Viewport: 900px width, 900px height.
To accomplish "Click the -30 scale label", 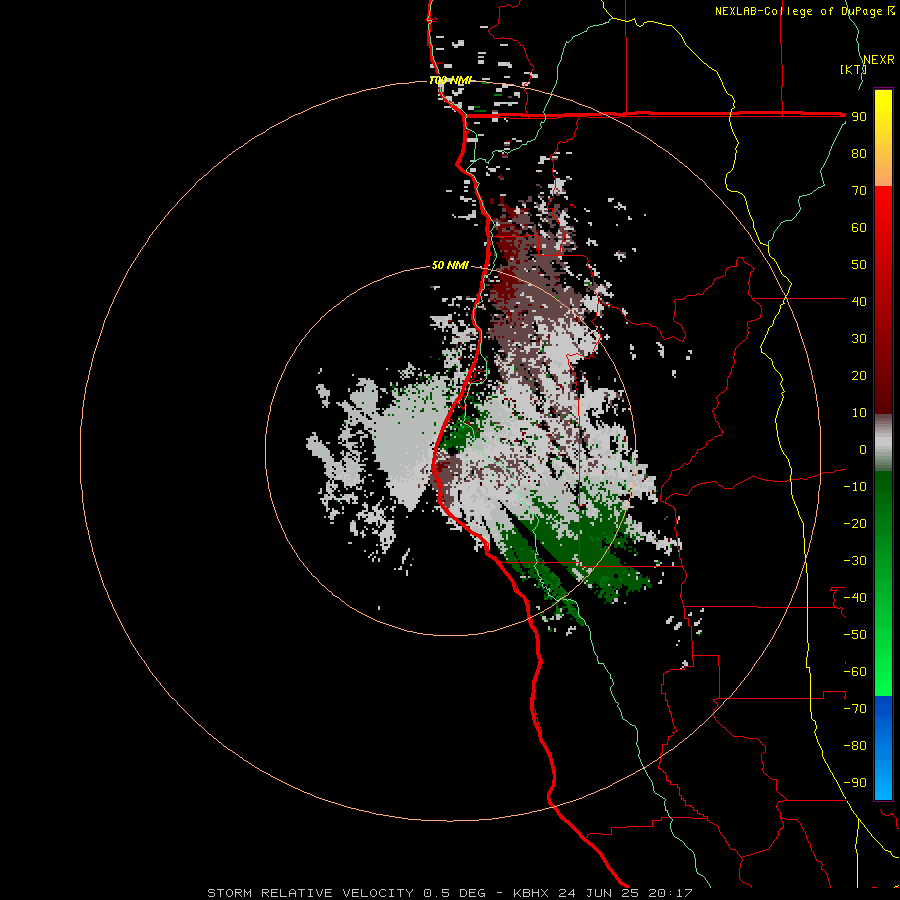I will click(855, 561).
